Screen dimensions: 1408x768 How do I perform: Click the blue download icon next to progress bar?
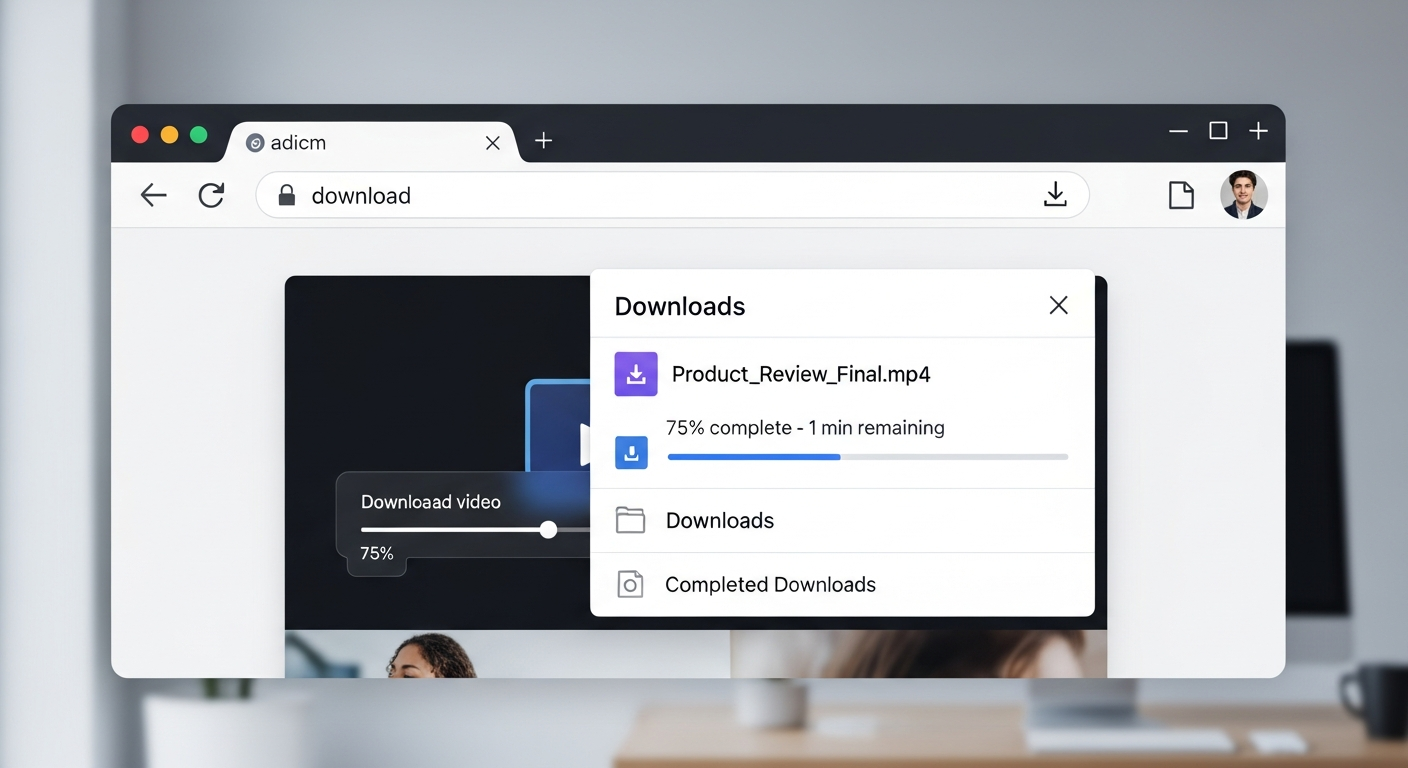click(x=631, y=453)
